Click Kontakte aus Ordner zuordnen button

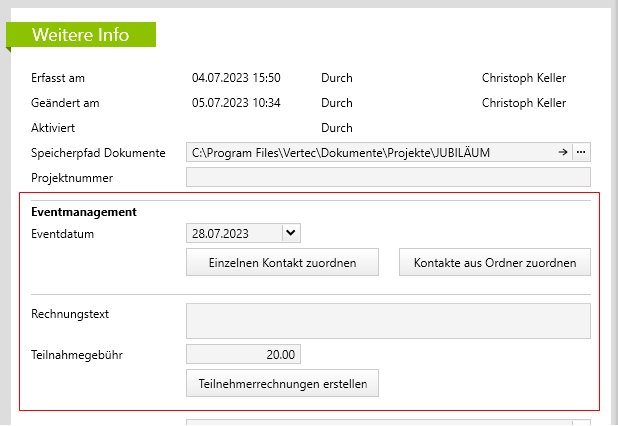[495, 262]
